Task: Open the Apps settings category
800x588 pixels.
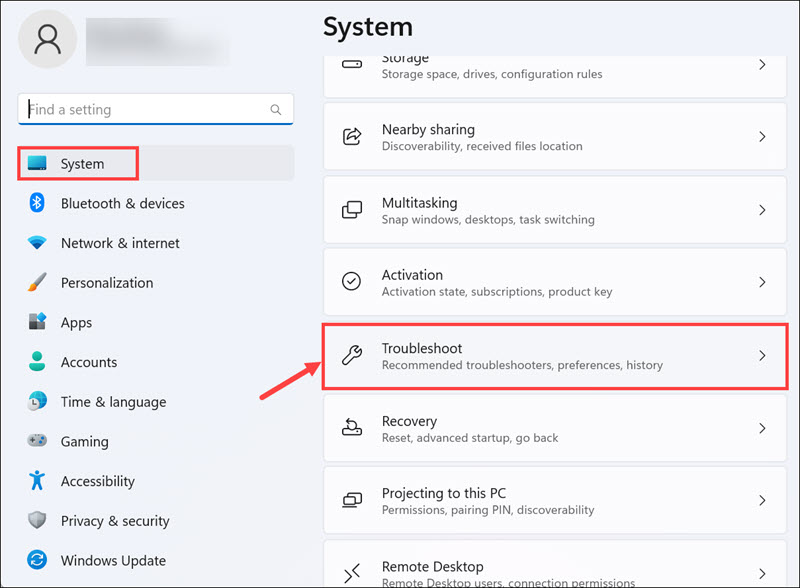Action: pyautogui.click(x=76, y=323)
